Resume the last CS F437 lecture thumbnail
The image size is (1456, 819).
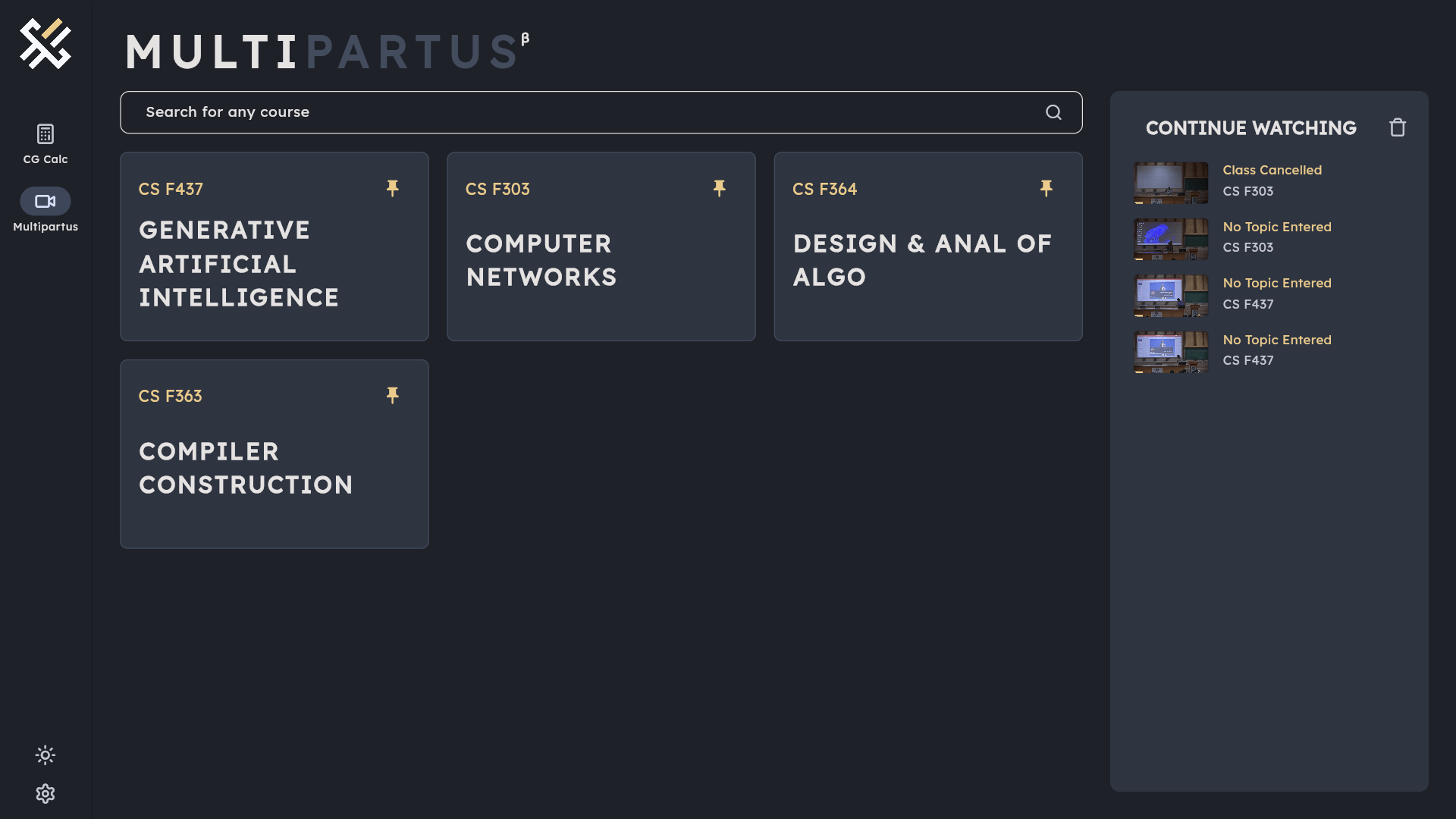(x=1171, y=352)
